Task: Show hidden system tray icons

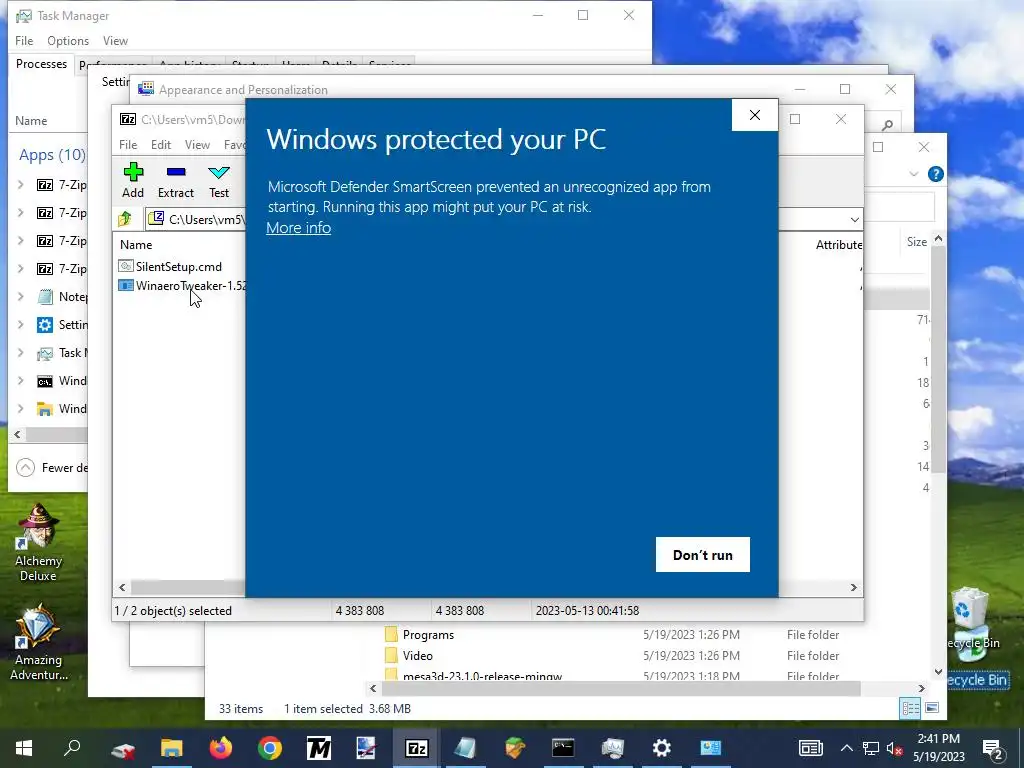Action: [846, 748]
